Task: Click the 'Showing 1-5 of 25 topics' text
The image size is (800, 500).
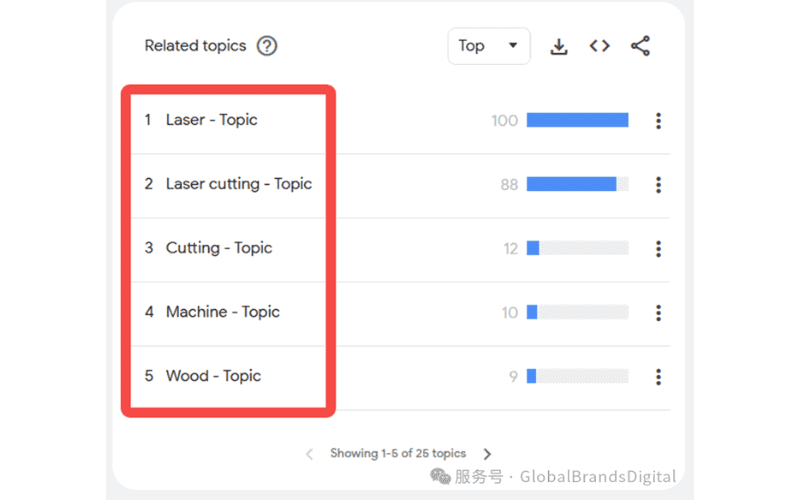Action: [398, 453]
